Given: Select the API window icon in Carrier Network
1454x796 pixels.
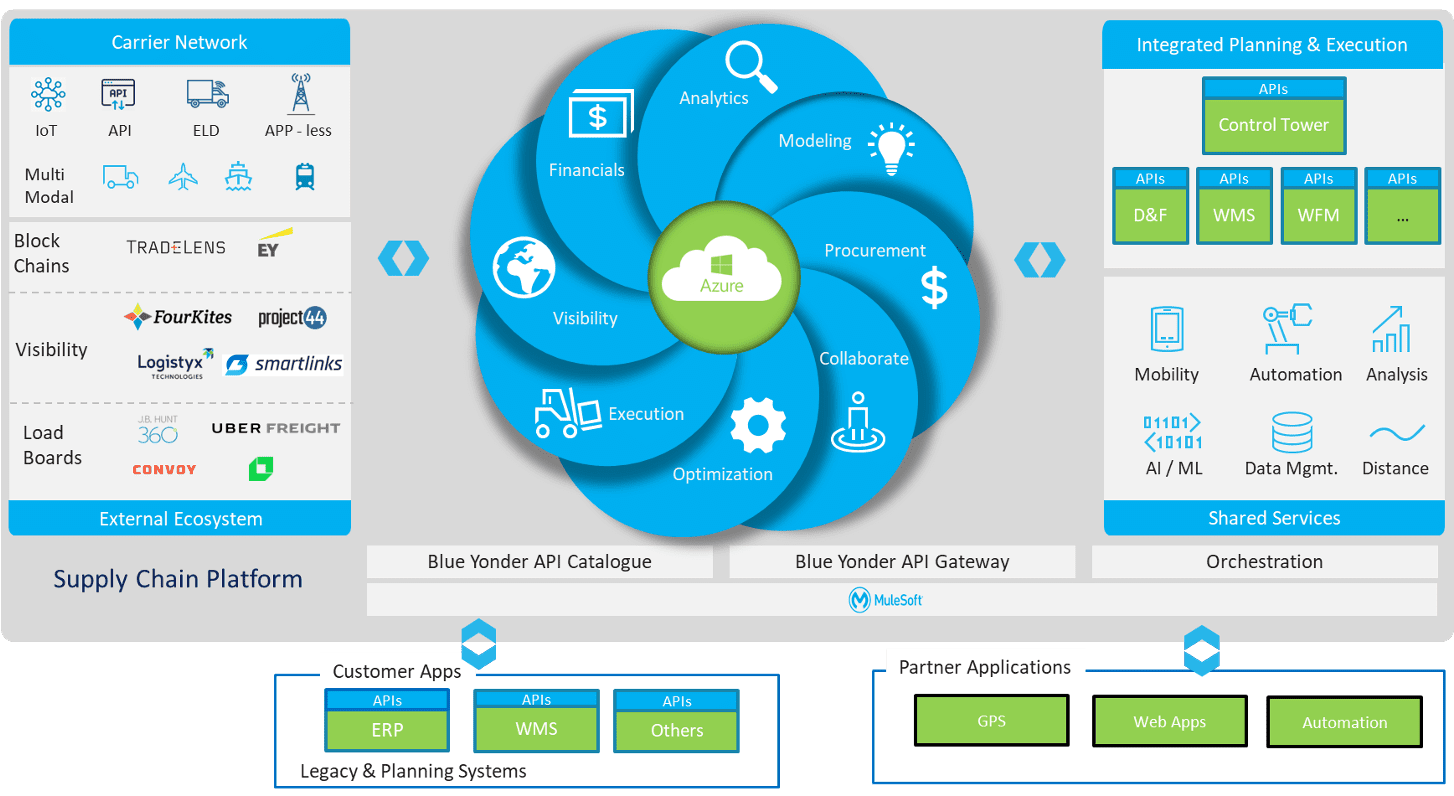Looking at the screenshot, I should coord(118,95).
